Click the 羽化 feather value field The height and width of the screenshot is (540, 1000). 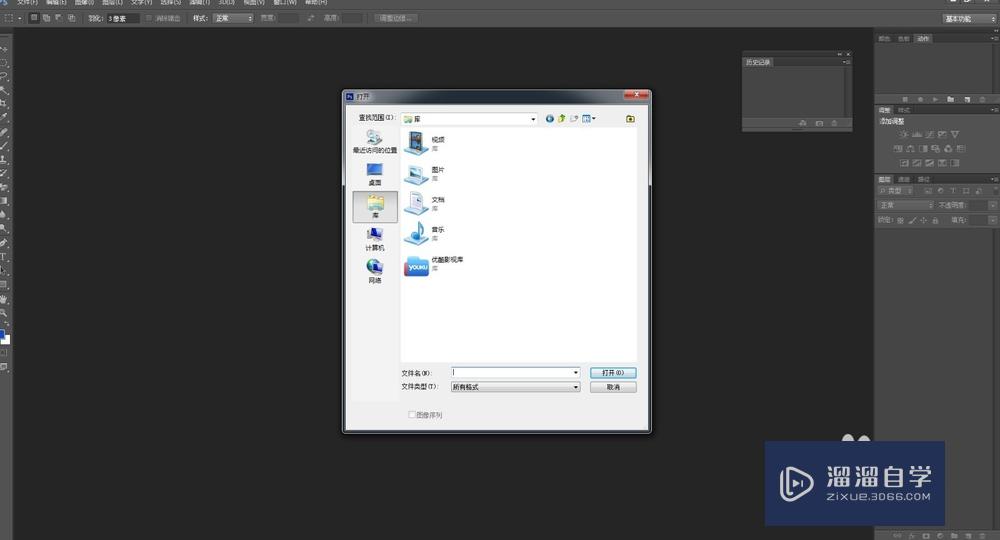[122, 18]
